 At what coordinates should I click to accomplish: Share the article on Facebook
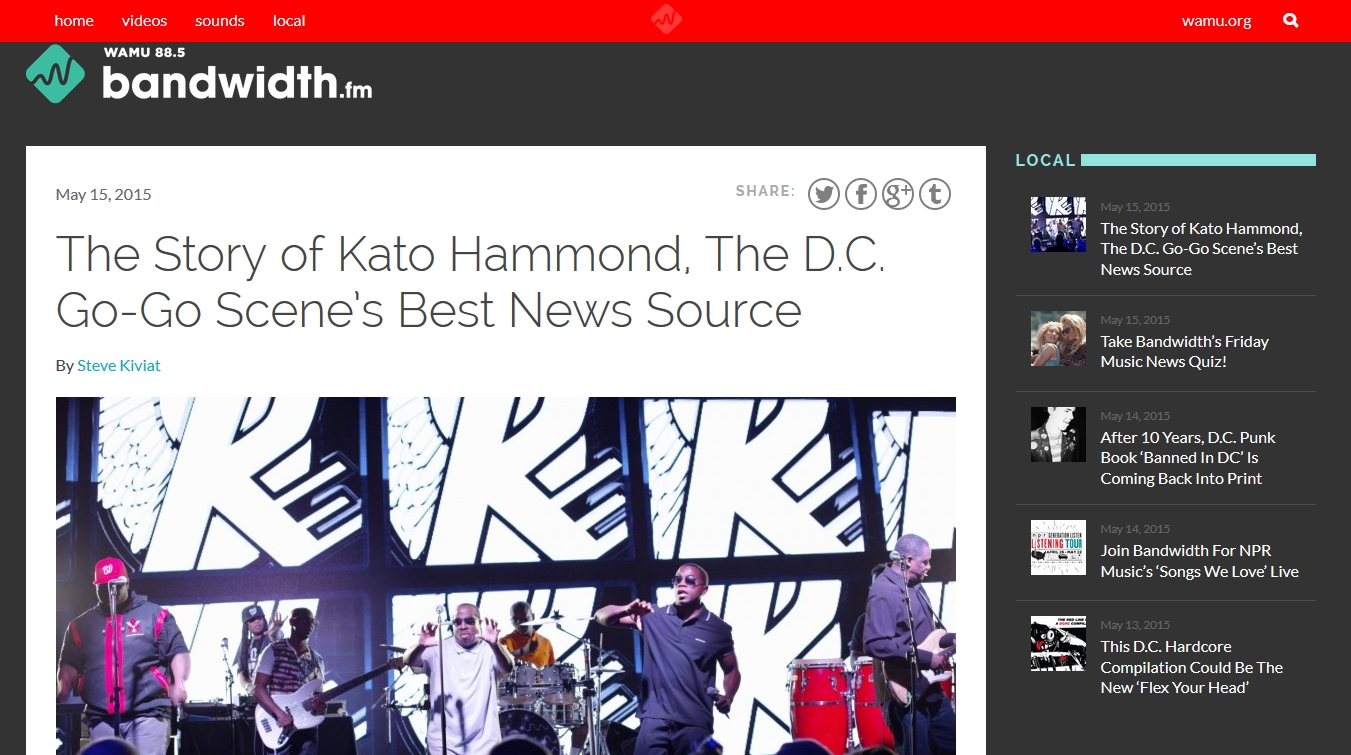(x=861, y=194)
